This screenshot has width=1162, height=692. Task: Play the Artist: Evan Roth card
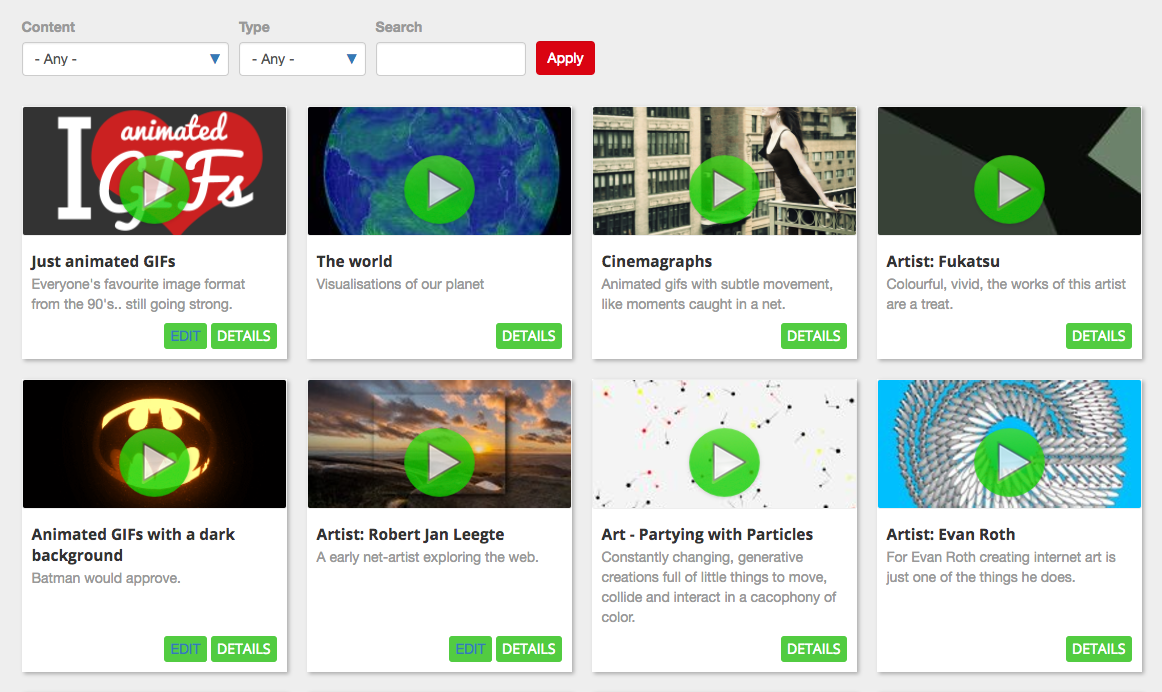tap(1009, 462)
